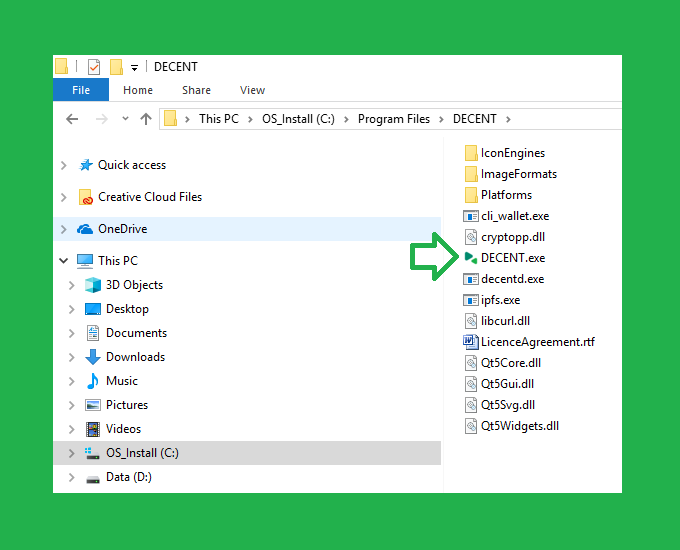Select the Videos tree item label
The height and width of the screenshot is (550, 680).
124,429
